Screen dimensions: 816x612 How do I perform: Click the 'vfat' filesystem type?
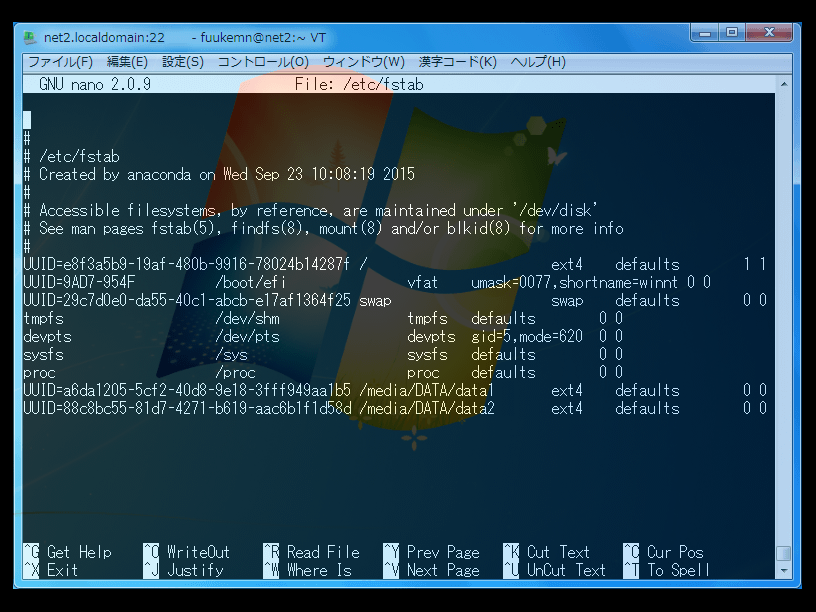click(x=423, y=283)
